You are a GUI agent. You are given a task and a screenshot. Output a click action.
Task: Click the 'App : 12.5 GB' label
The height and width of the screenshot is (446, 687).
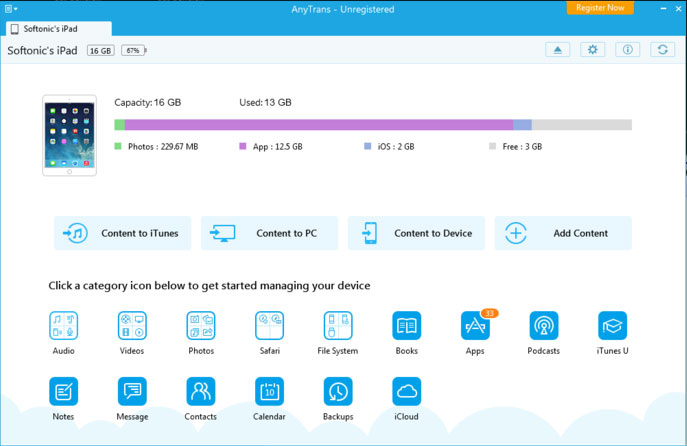[277, 147]
